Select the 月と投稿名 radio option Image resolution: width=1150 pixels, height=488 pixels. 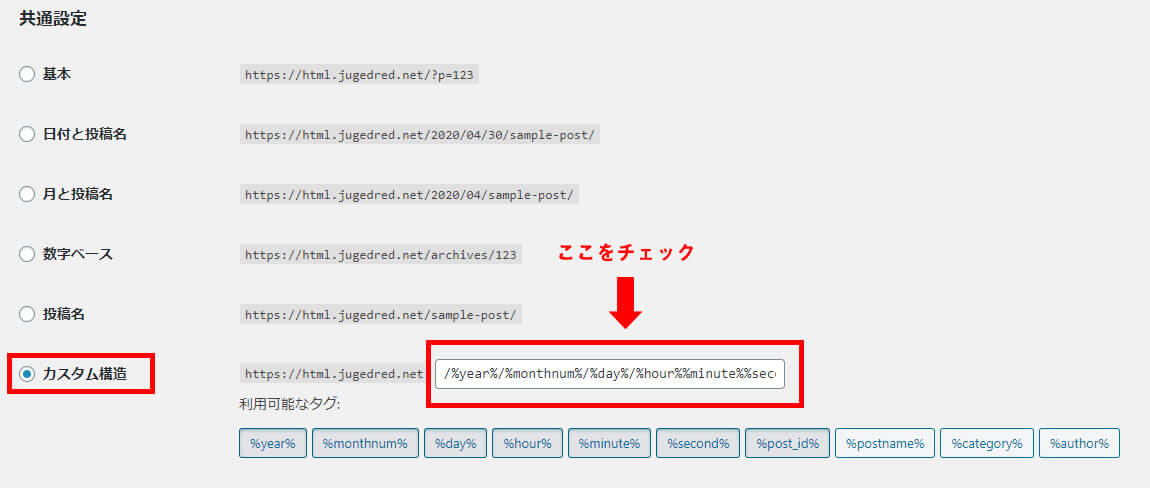pyautogui.click(x=27, y=194)
